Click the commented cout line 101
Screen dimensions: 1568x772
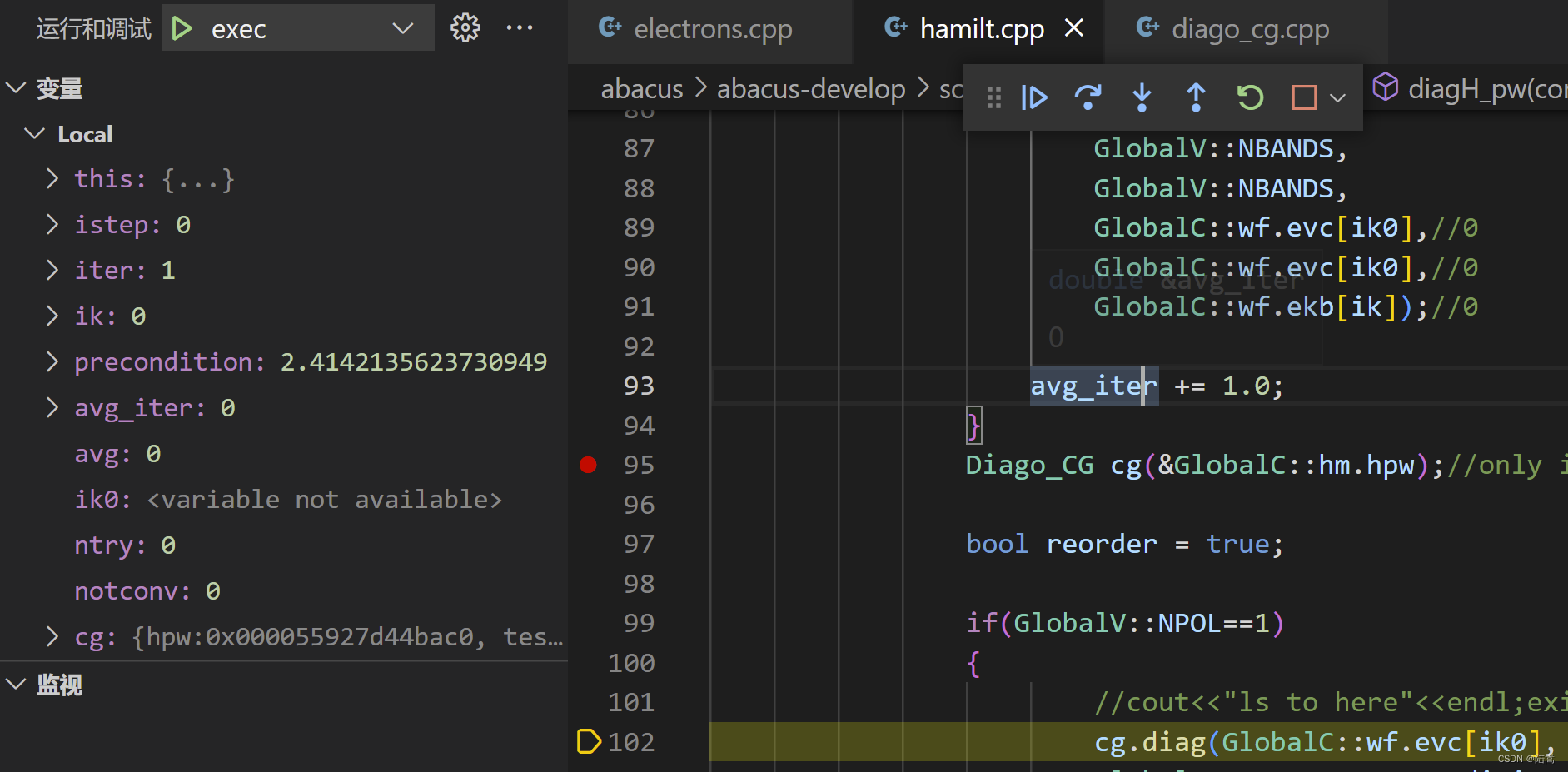(x=1330, y=702)
